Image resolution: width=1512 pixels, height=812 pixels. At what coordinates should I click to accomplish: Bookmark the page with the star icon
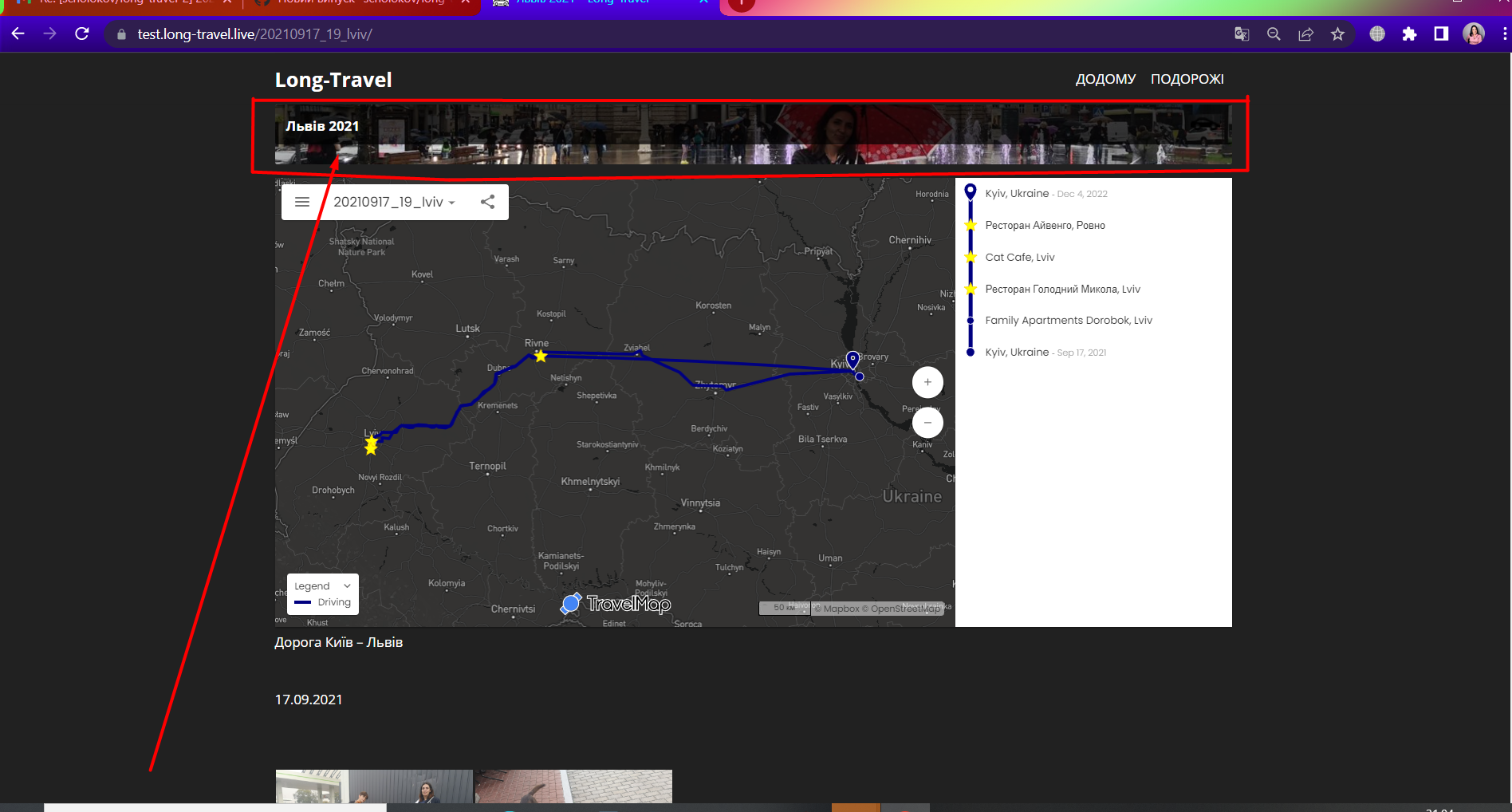1338,34
